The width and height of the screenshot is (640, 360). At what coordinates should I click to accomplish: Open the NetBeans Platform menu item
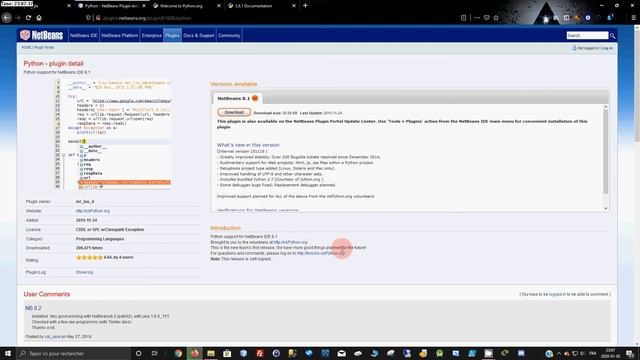click(120, 36)
